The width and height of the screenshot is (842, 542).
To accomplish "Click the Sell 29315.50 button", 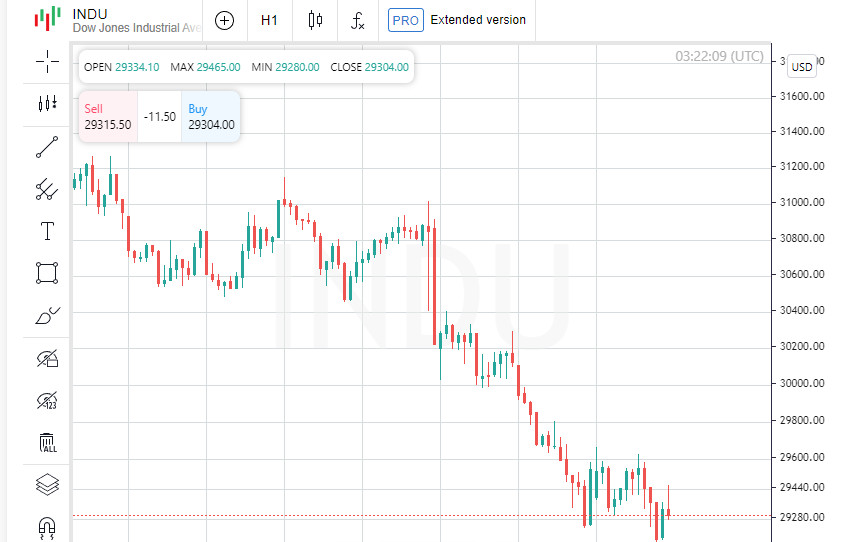I will point(108,117).
